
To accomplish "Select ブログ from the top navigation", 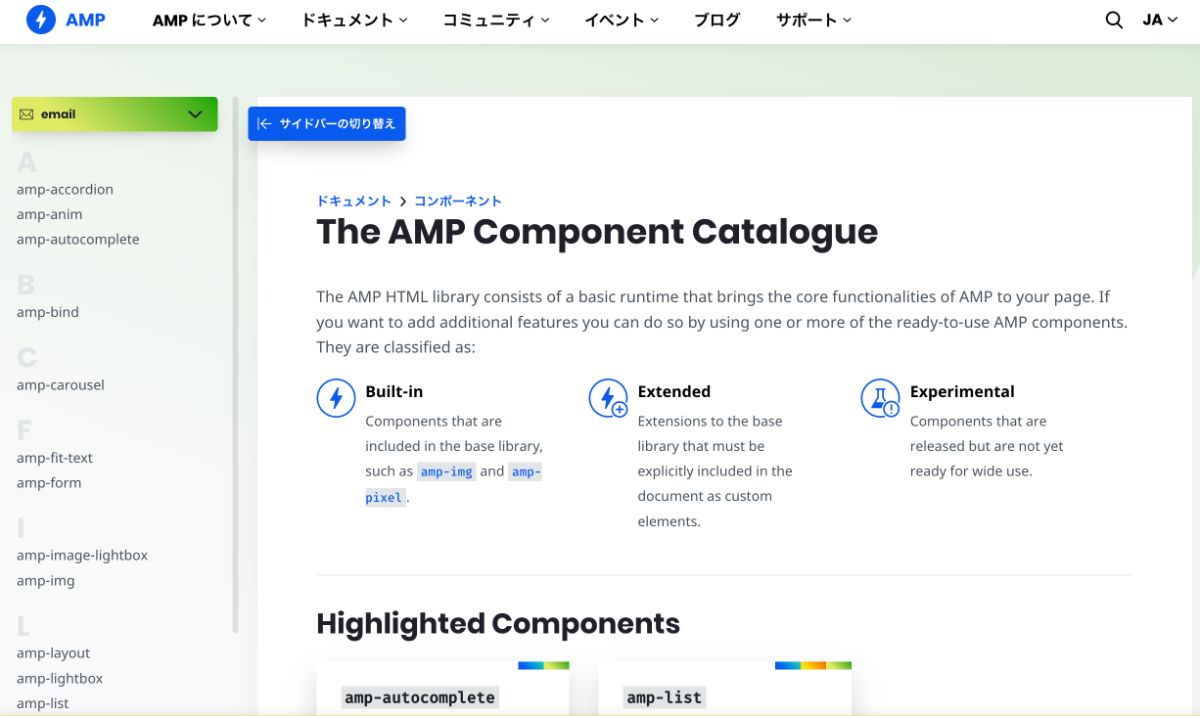I will pos(716,19).
